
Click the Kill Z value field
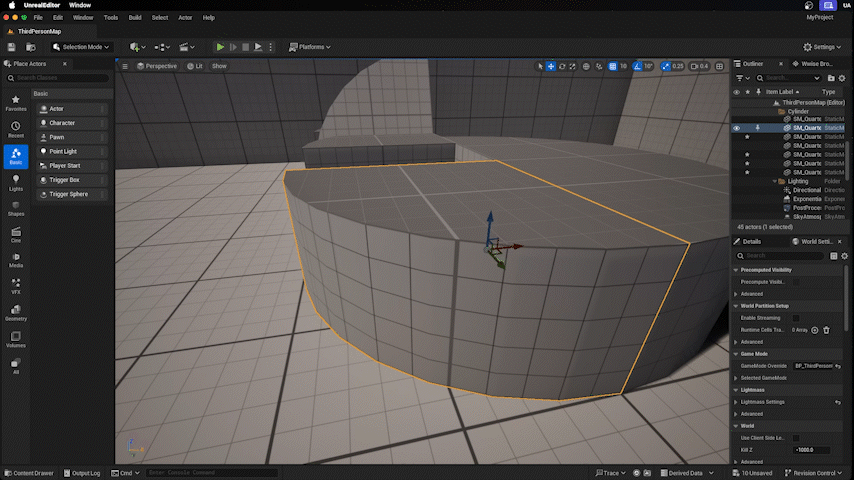pyautogui.click(x=813, y=450)
